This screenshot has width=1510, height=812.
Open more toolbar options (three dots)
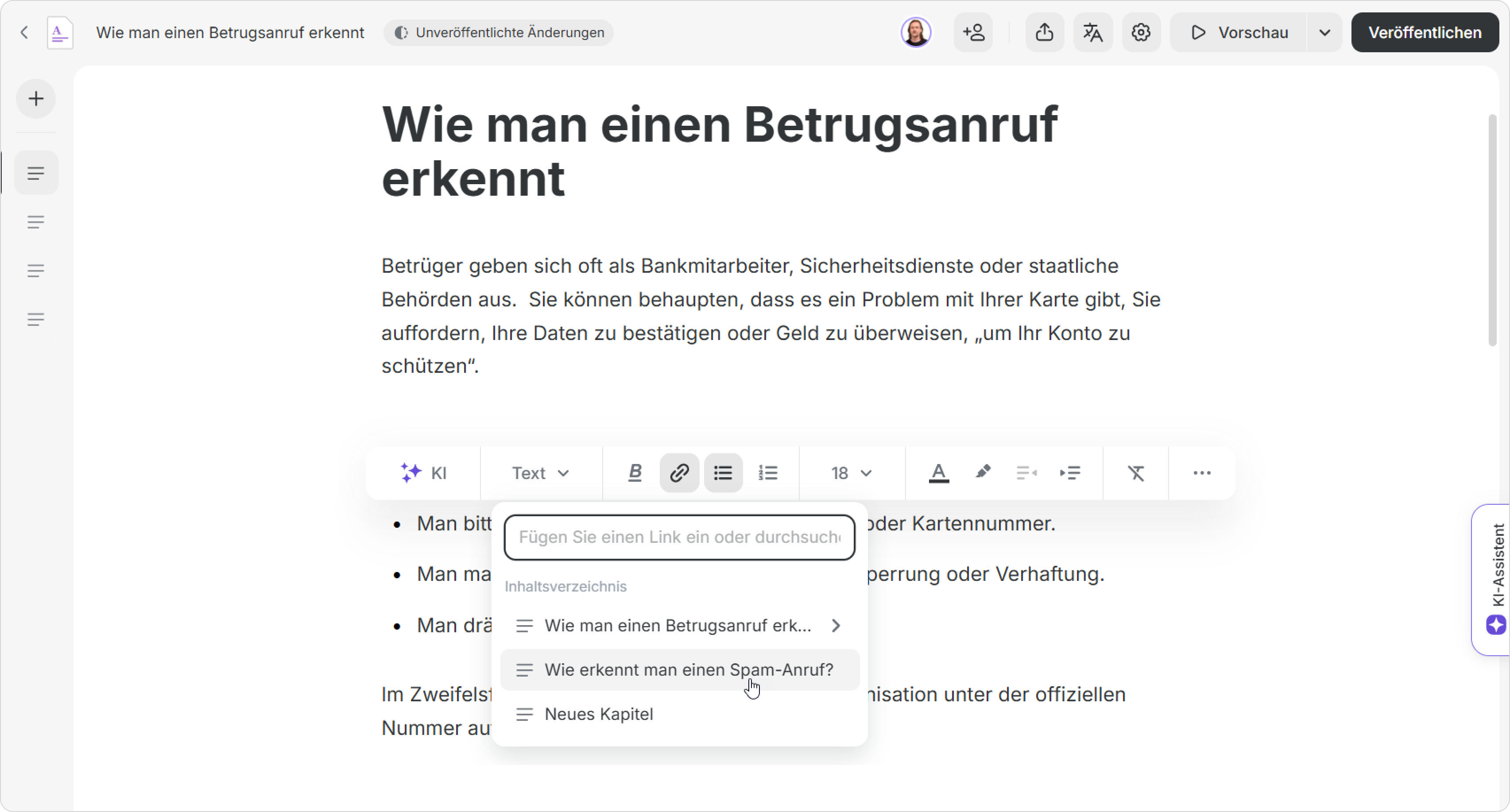pyautogui.click(x=1202, y=473)
